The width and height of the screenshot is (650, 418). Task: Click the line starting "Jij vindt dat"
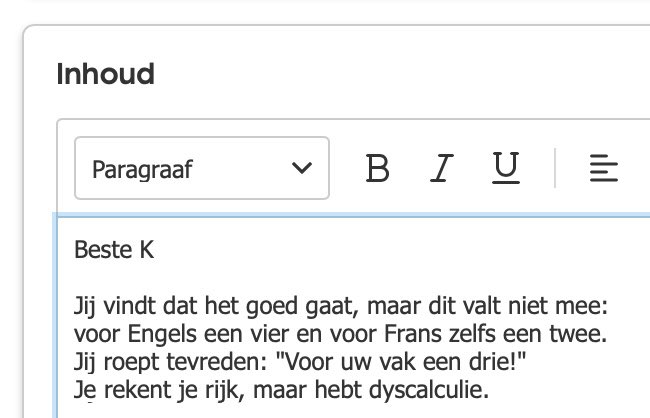(x=120, y=303)
